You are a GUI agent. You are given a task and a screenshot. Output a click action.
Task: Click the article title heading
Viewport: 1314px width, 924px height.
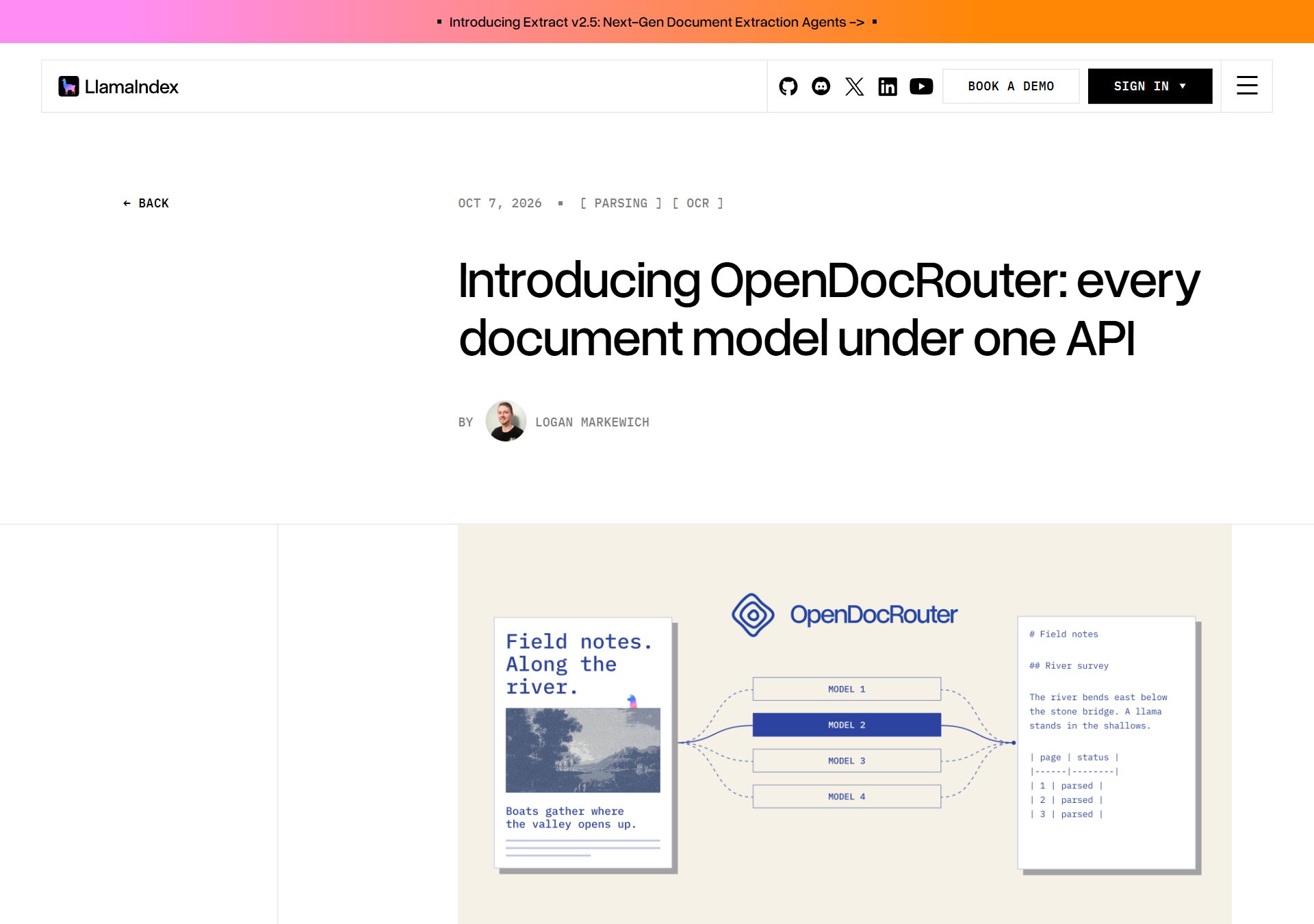tap(829, 309)
